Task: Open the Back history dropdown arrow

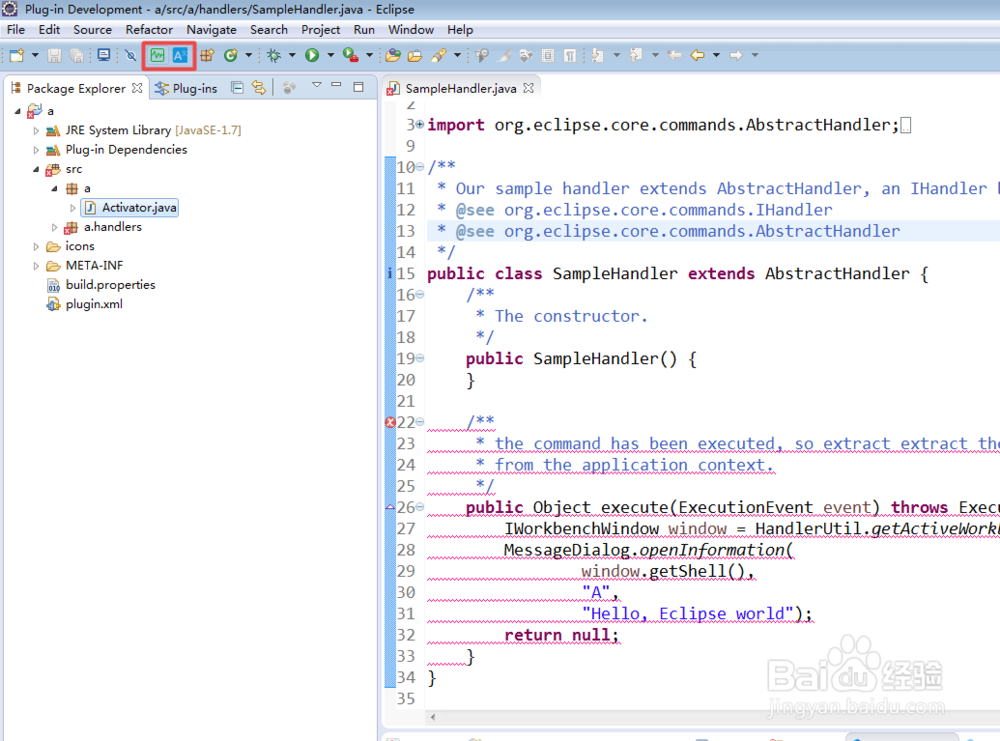Action: 716,55
